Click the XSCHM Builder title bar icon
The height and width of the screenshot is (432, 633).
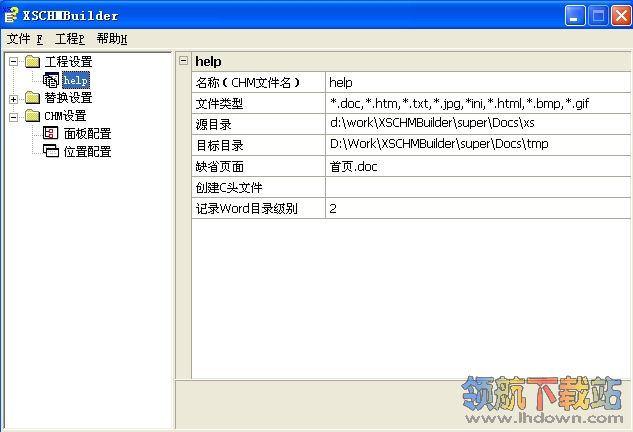tap(11, 15)
